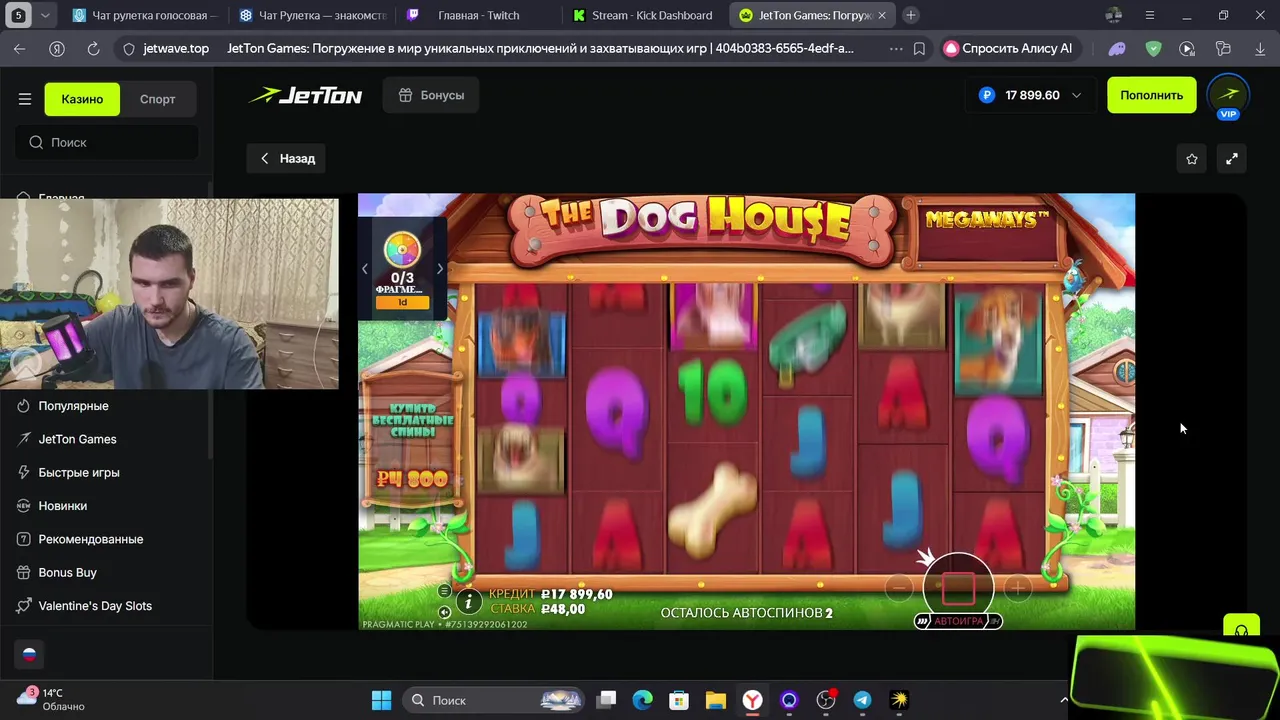Viewport: 1280px width, 720px height.
Task: Switch to the Спорт tab
Action: (x=157, y=99)
